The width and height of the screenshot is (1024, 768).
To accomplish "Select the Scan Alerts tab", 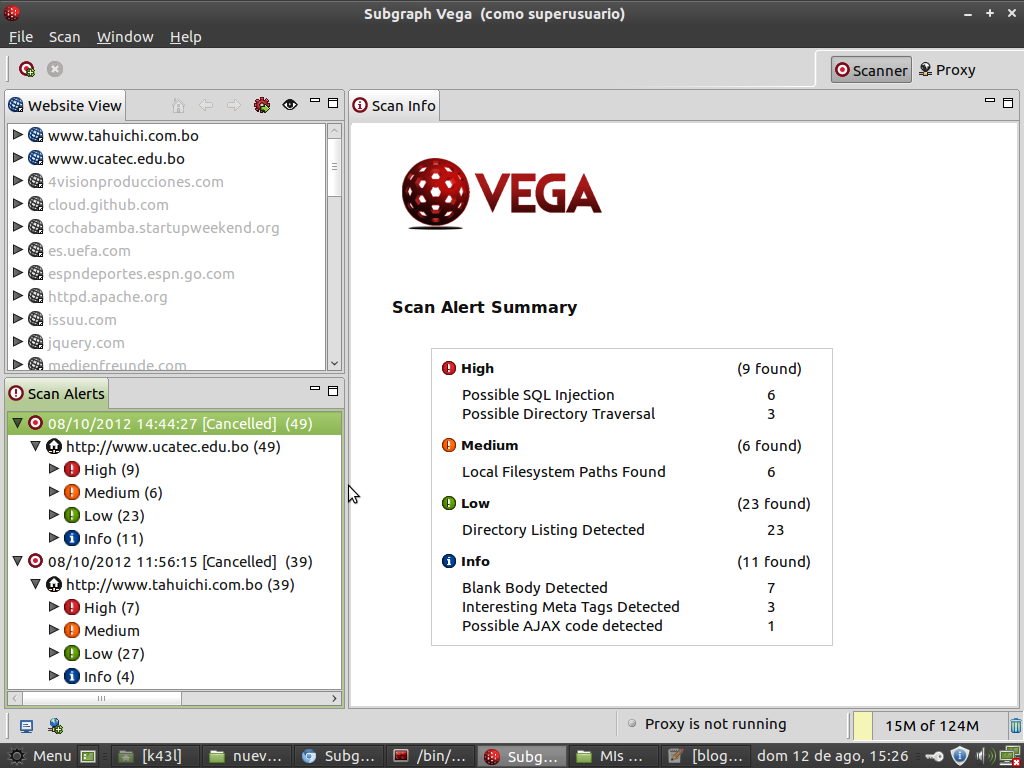I will (x=57, y=394).
